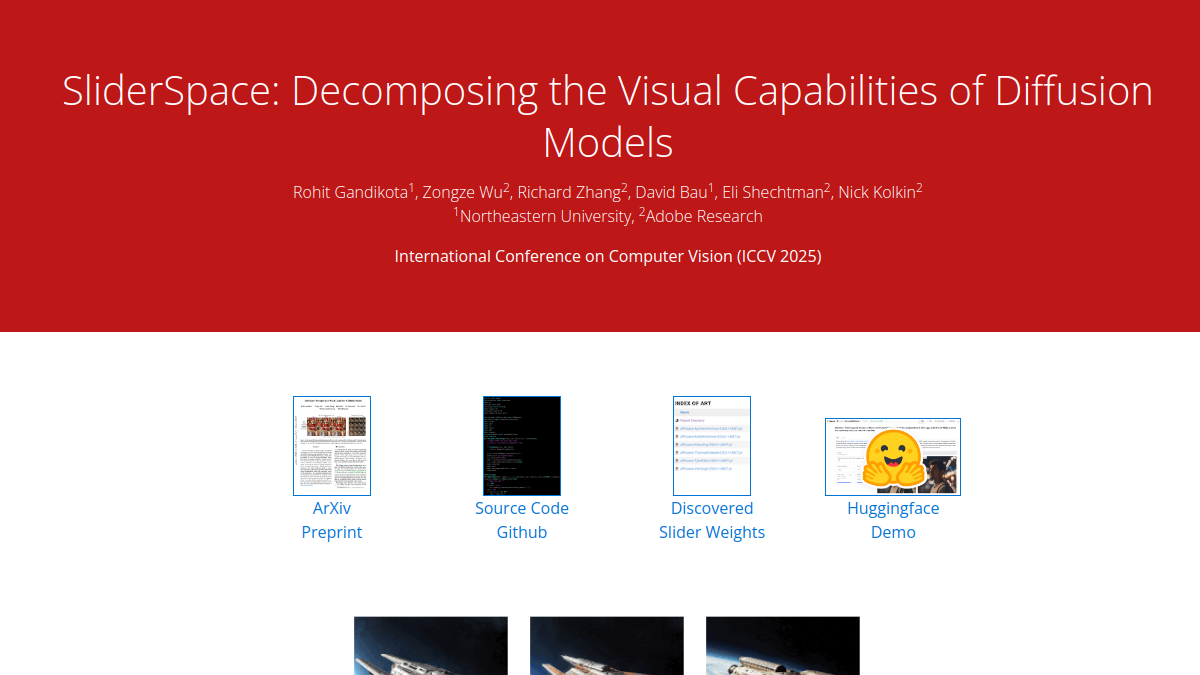Viewport: 1200px width, 675px height.
Task: Visit Zongze Wu's author link
Action: click(x=463, y=192)
